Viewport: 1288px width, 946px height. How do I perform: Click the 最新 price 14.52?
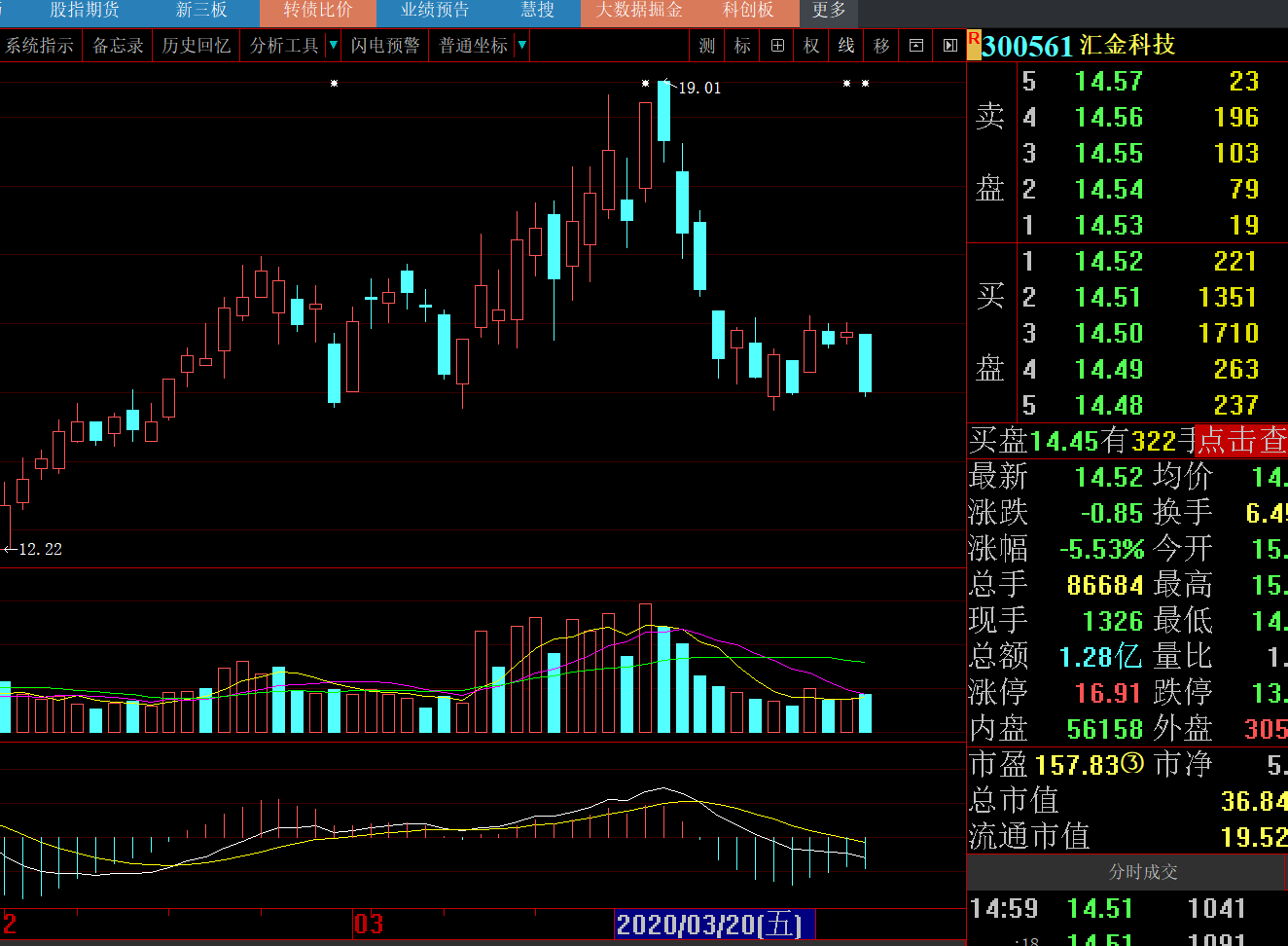pyautogui.click(x=1109, y=477)
